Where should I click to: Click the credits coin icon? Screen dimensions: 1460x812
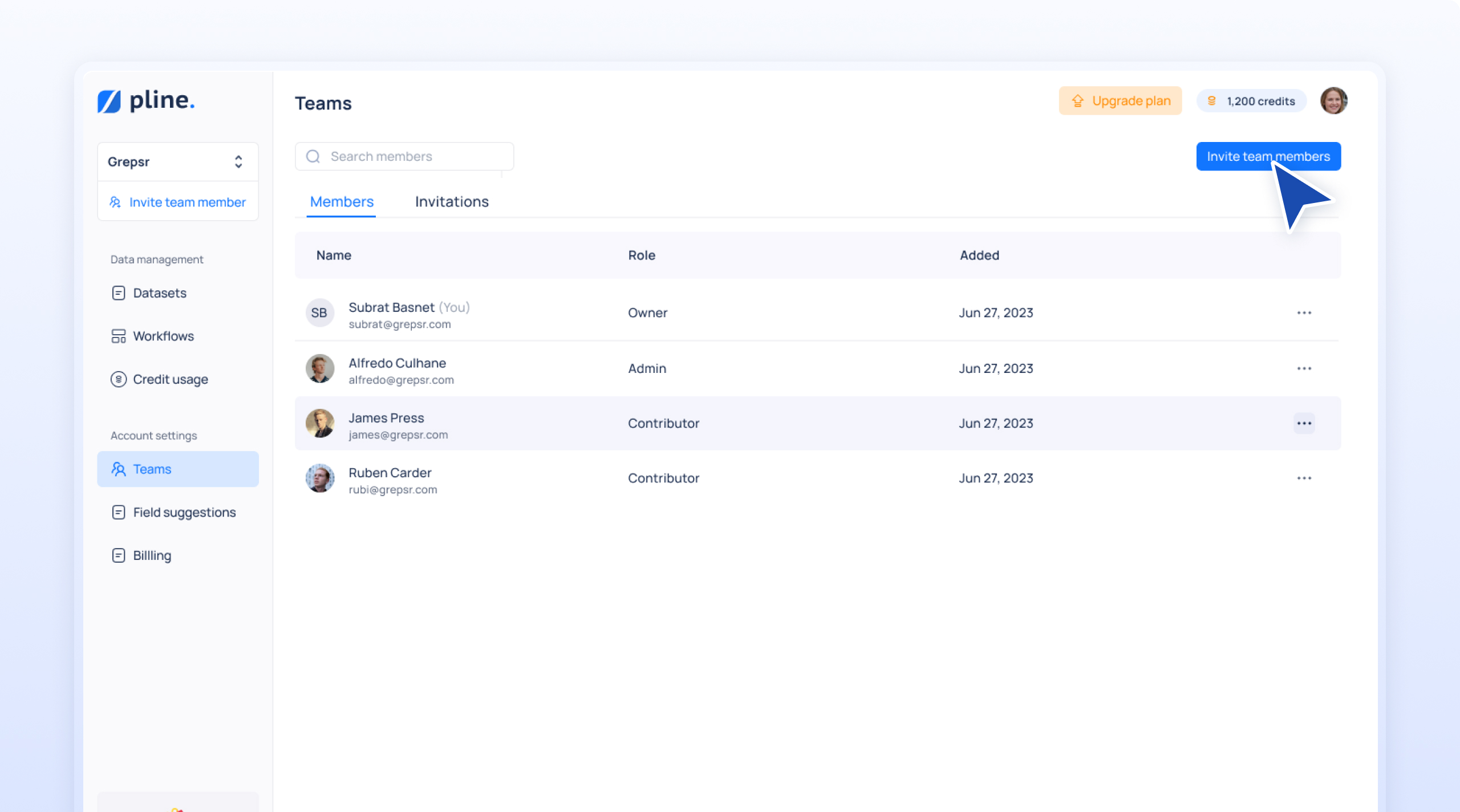coord(1212,100)
